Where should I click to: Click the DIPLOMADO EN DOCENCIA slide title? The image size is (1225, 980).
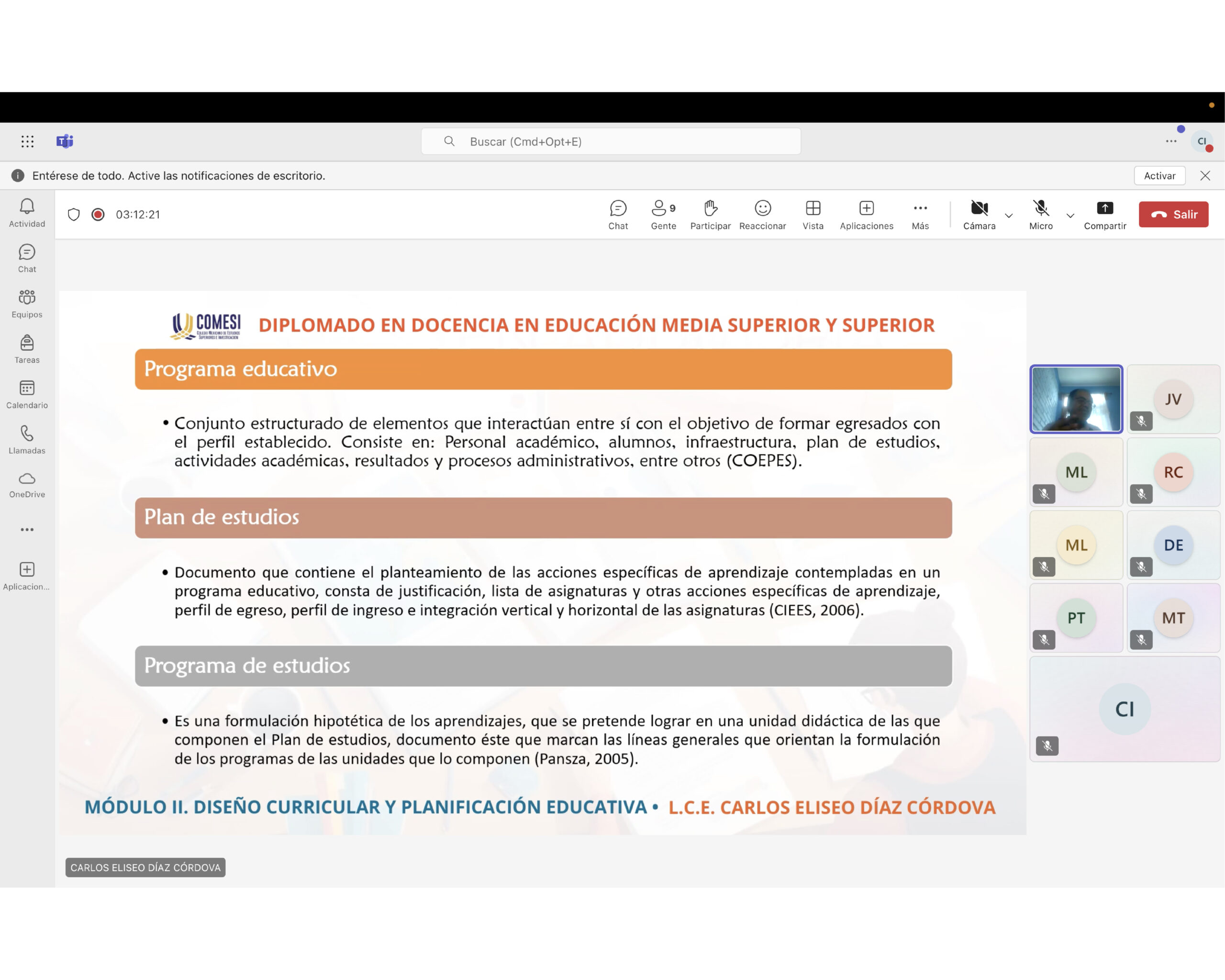pos(597,325)
